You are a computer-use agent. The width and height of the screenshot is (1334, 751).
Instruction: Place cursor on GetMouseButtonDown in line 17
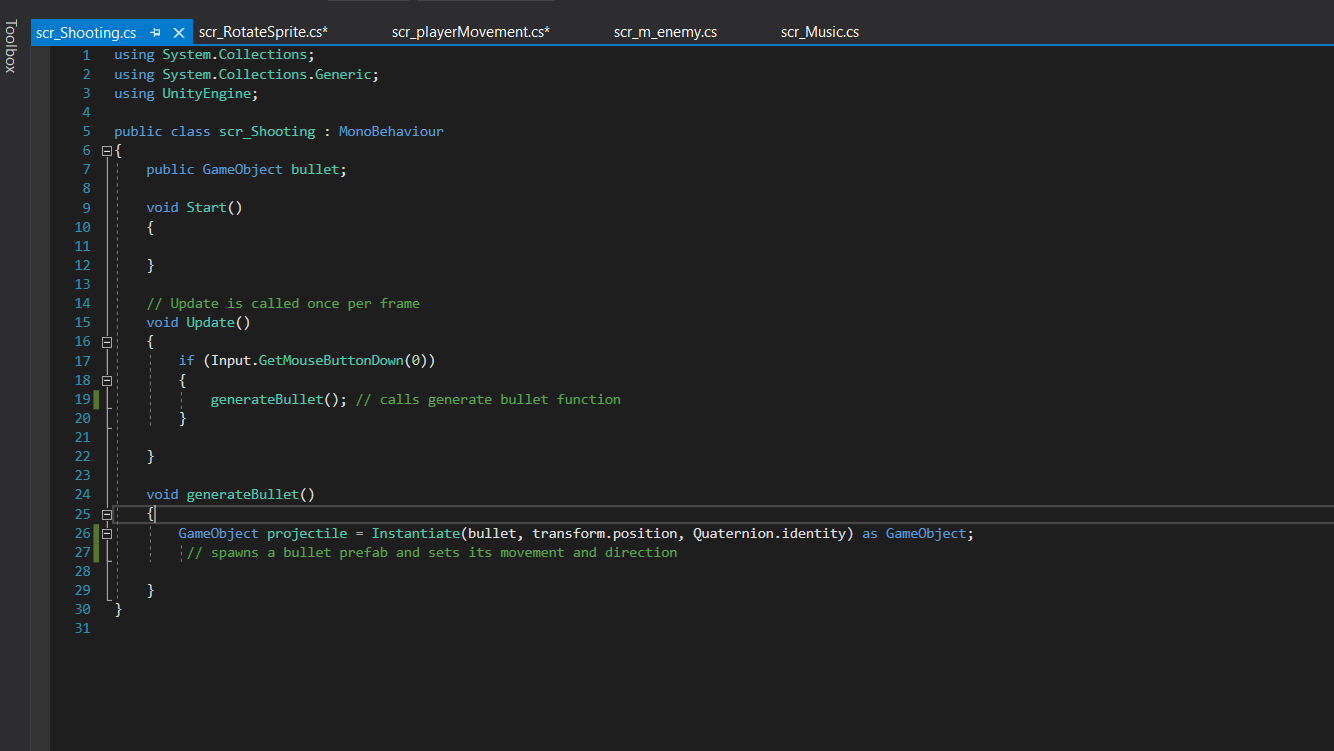(332, 360)
